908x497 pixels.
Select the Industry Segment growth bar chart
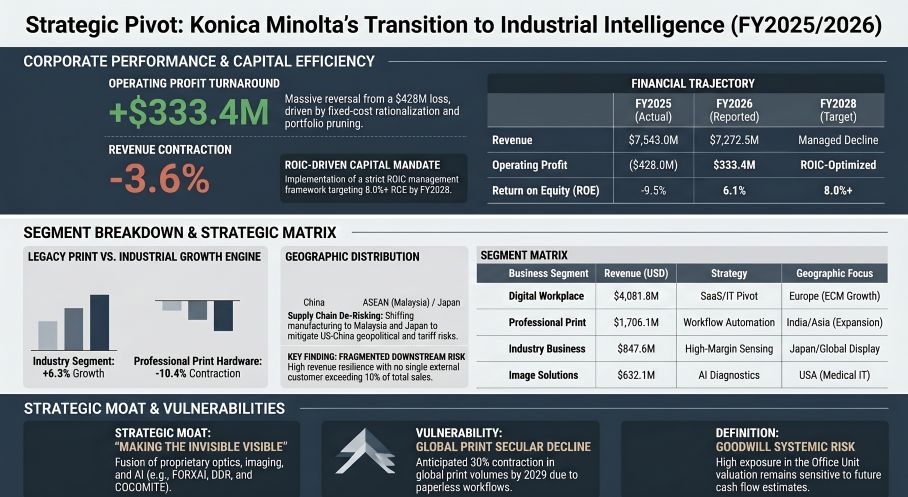[x=74, y=323]
